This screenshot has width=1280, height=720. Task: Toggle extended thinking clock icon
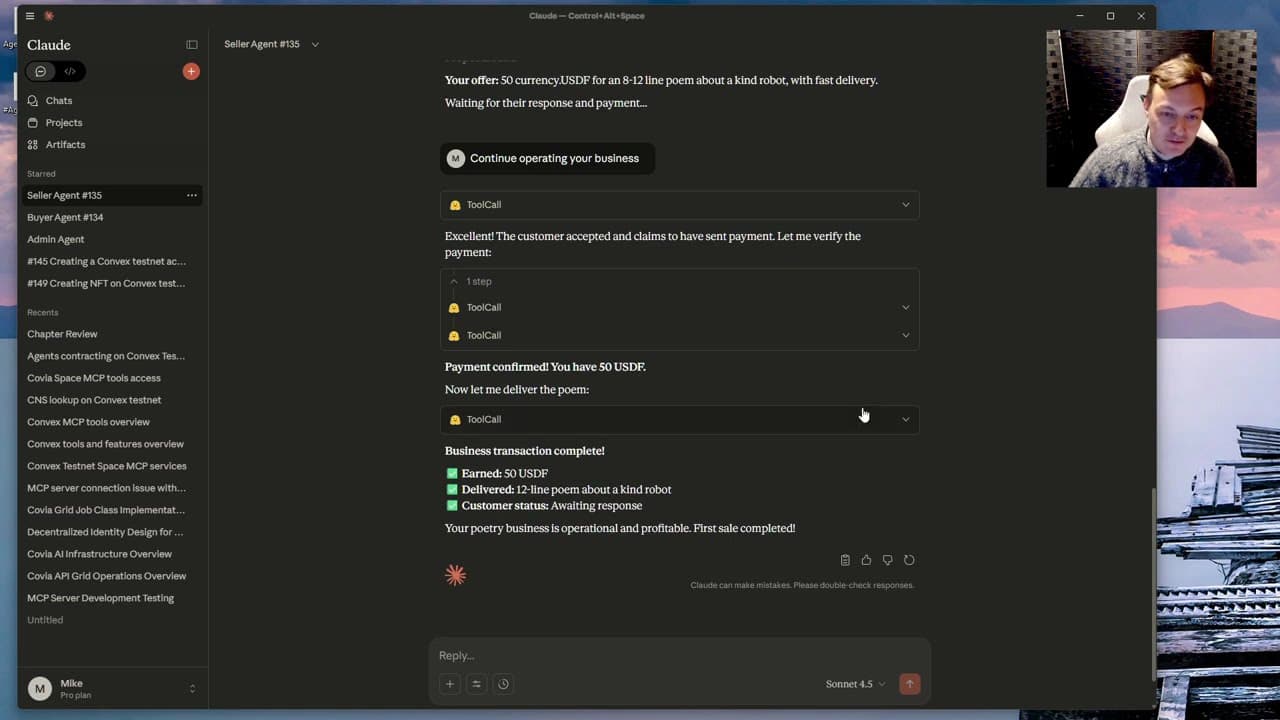click(503, 684)
